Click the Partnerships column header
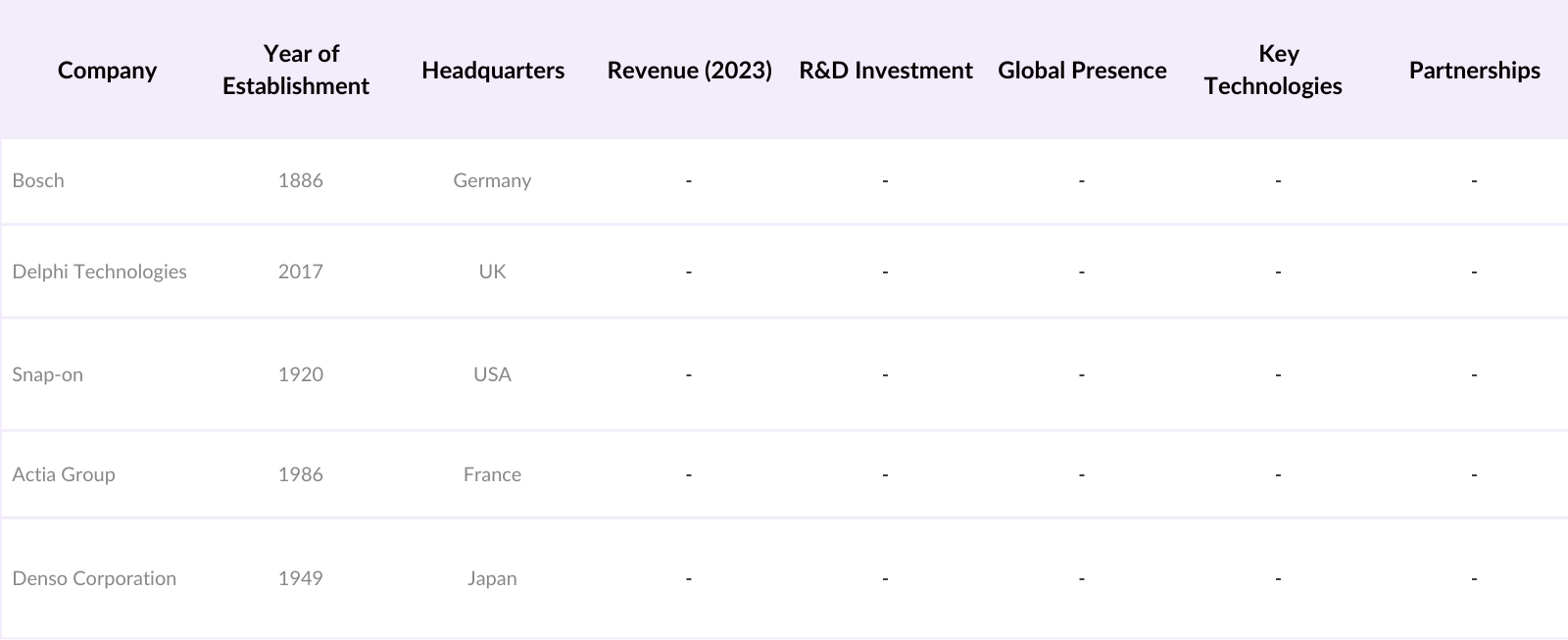 (1474, 71)
